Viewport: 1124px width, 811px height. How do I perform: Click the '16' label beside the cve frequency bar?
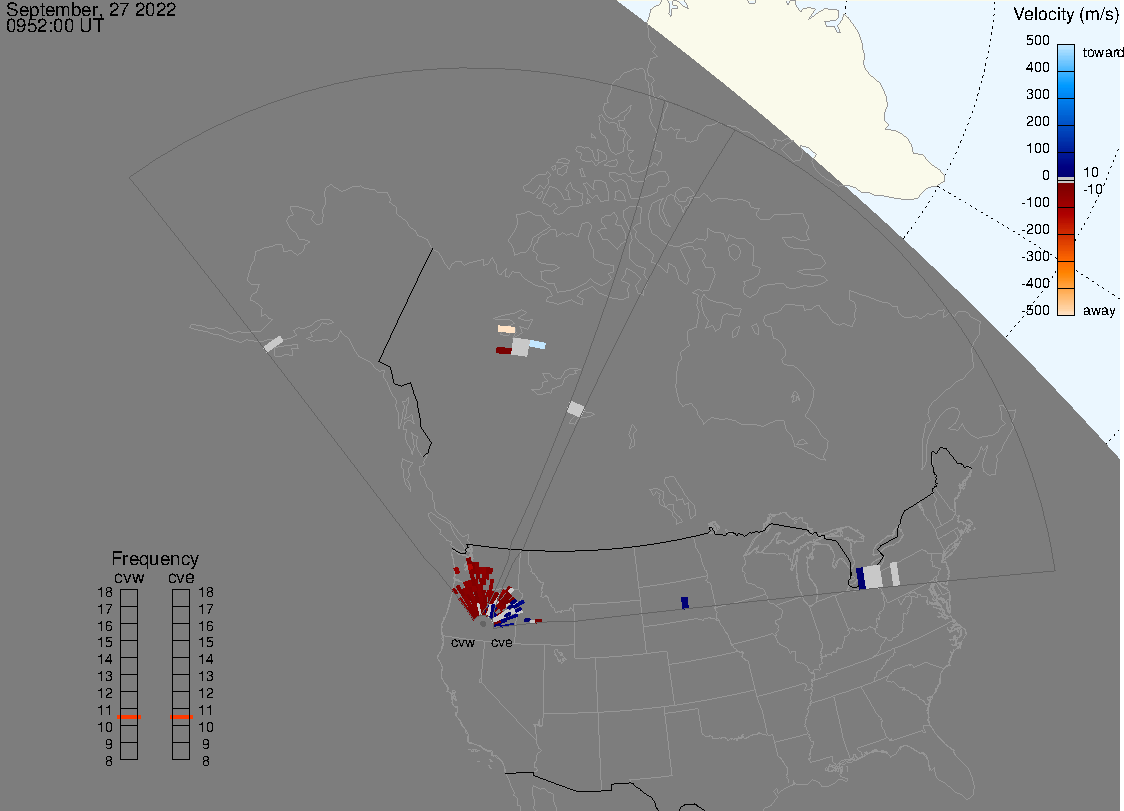coord(206,626)
